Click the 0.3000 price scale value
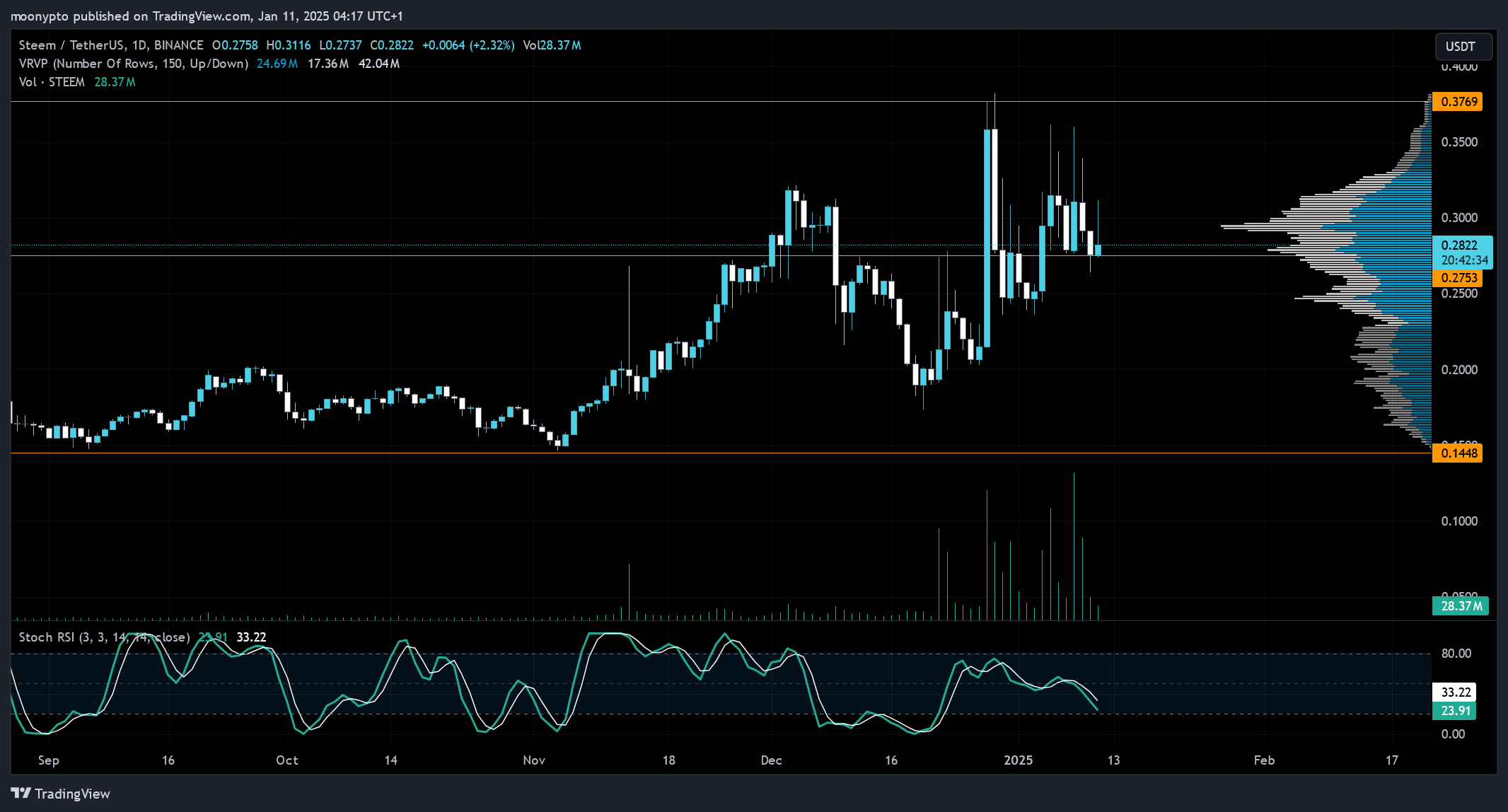 [1459, 218]
